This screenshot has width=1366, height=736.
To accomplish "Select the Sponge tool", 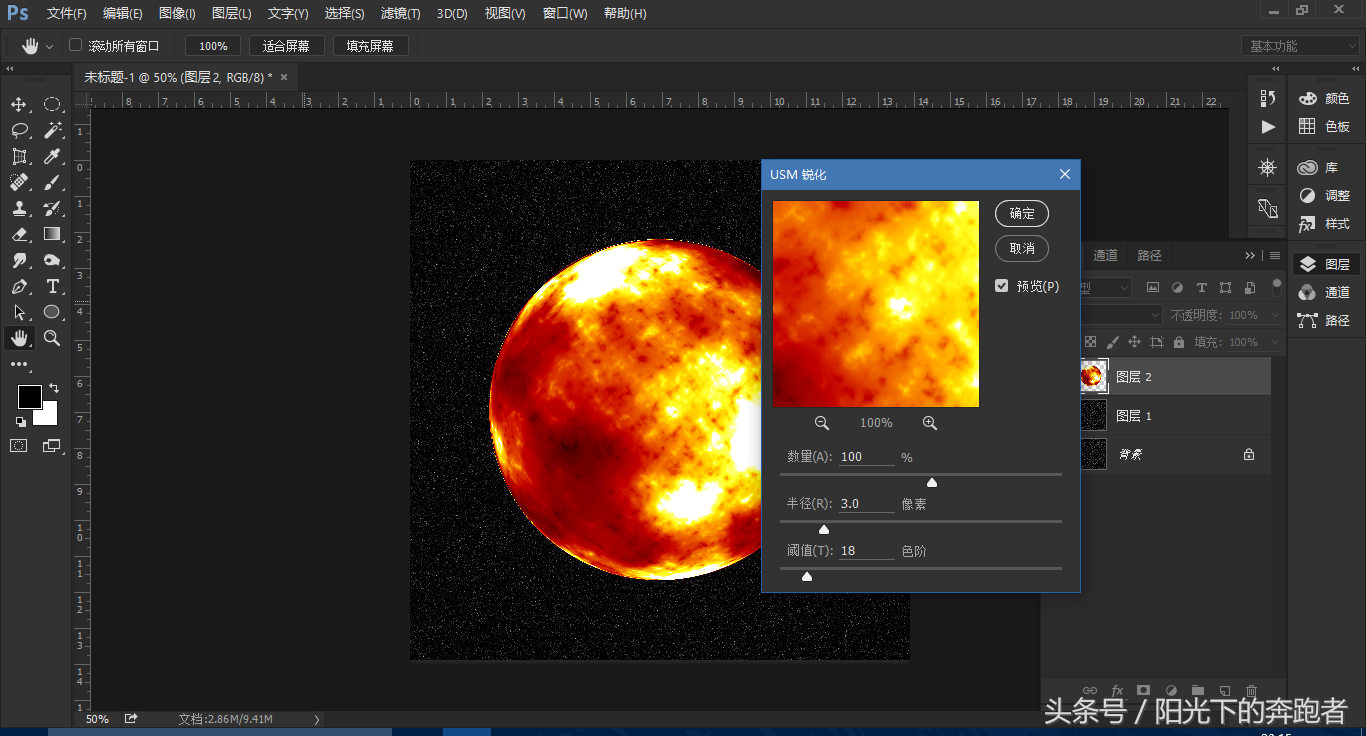I will click(x=52, y=261).
